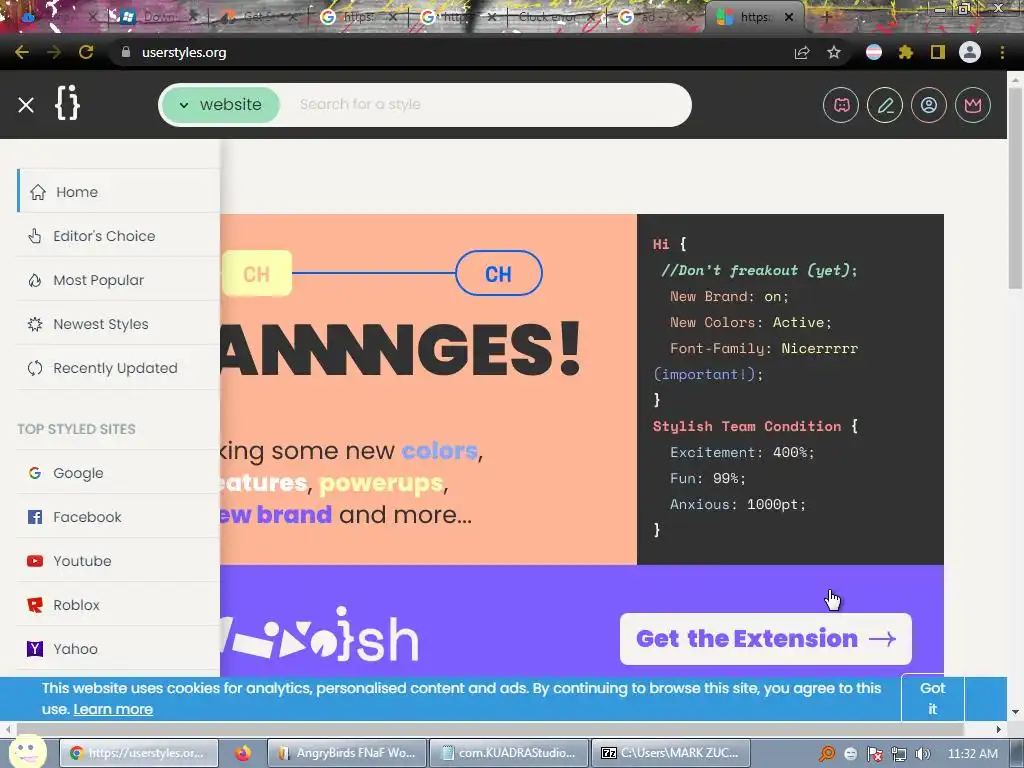Image resolution: width=1024 pixels, height=768 pixels.
Task: Switch to 7-Zip C:\Users taskbar window
Action: 672,753
